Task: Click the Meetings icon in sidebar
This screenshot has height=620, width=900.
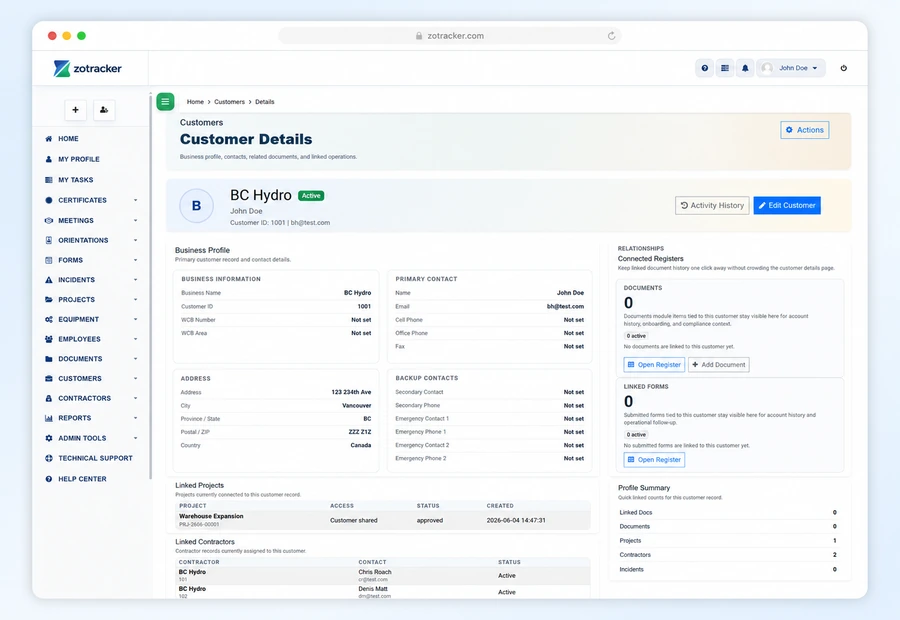Action: tap(49, 220)
